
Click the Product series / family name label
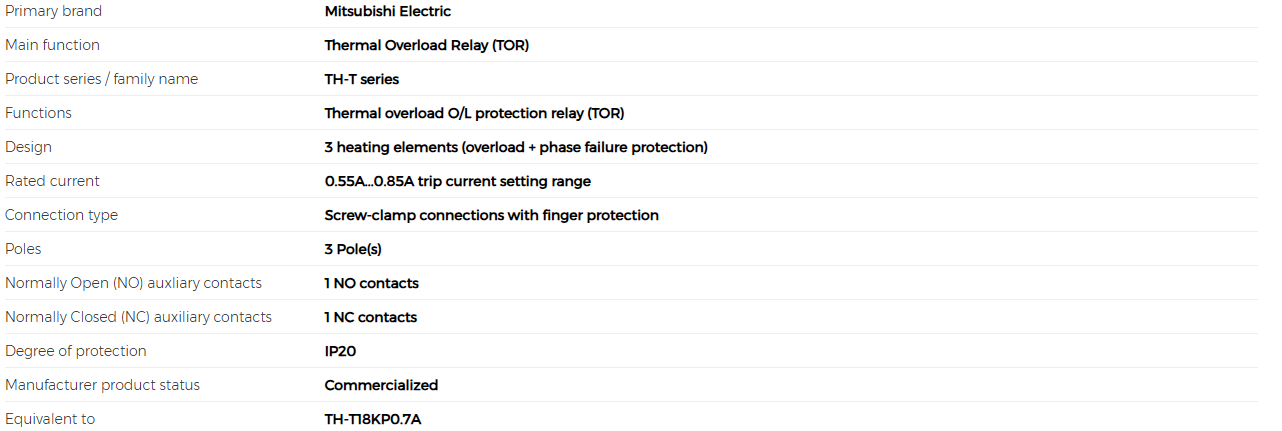coord(101,79)
